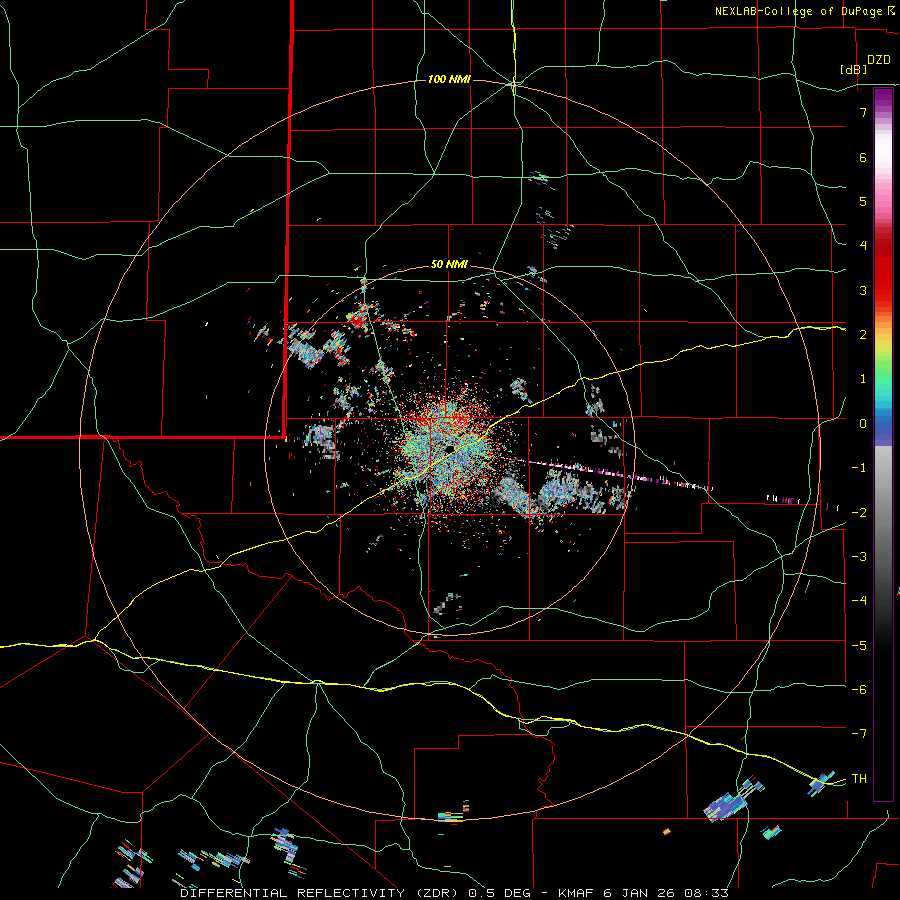Click value 4 on the color scale

click(863, 245)
